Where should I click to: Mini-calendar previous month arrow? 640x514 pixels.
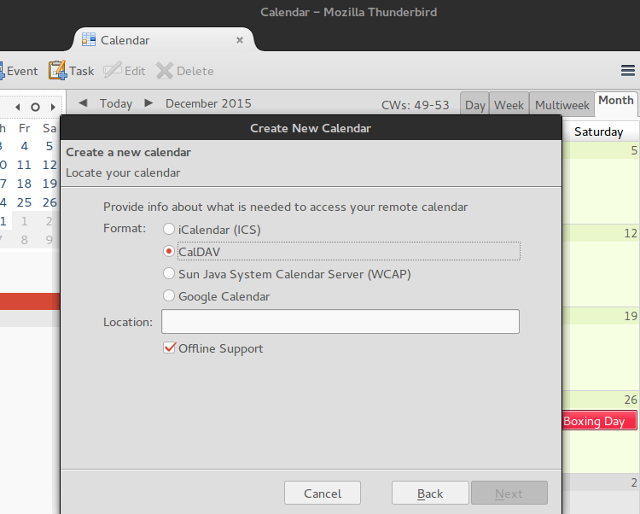pyautogui.click(x=18, y=107)
